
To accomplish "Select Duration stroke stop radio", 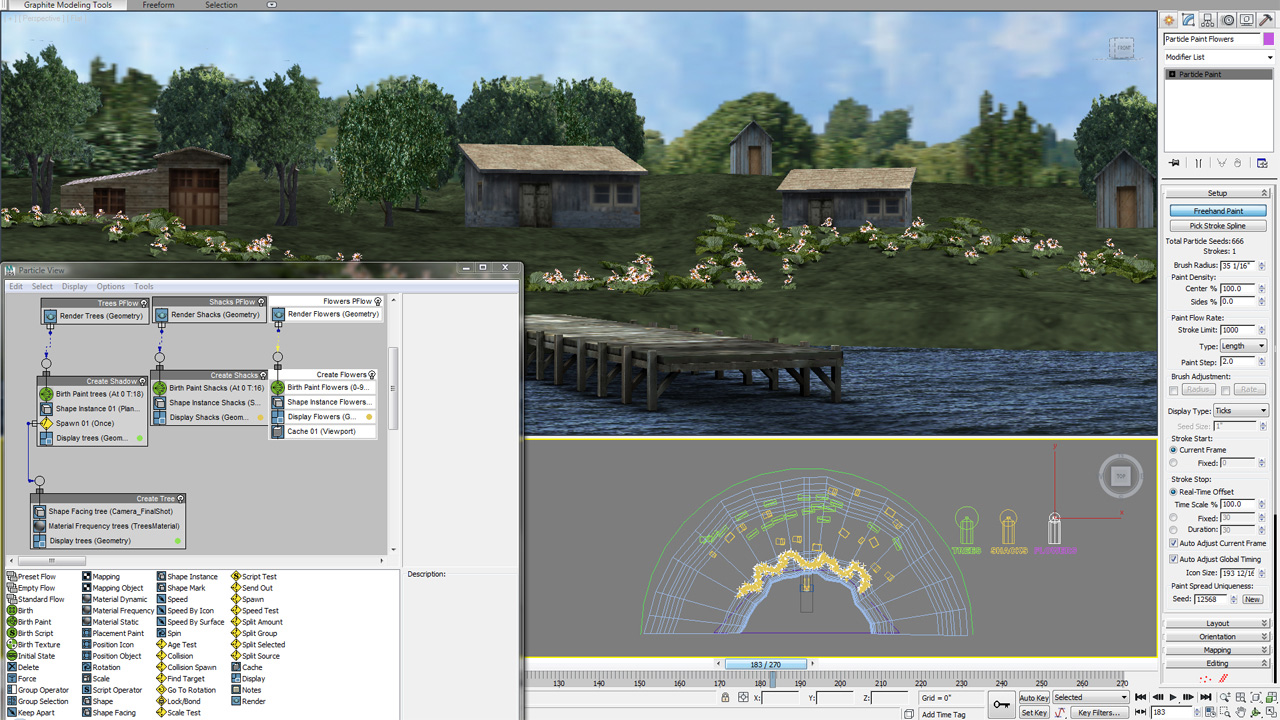I will click(1173, 529).
